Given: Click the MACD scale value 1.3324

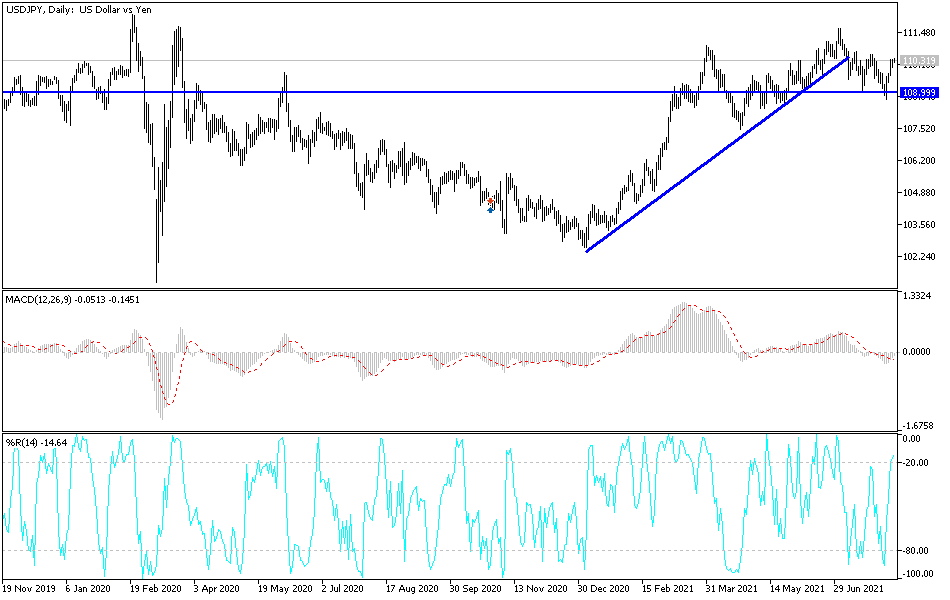Looking at the screenshot, I should click(x=917, y=296).
